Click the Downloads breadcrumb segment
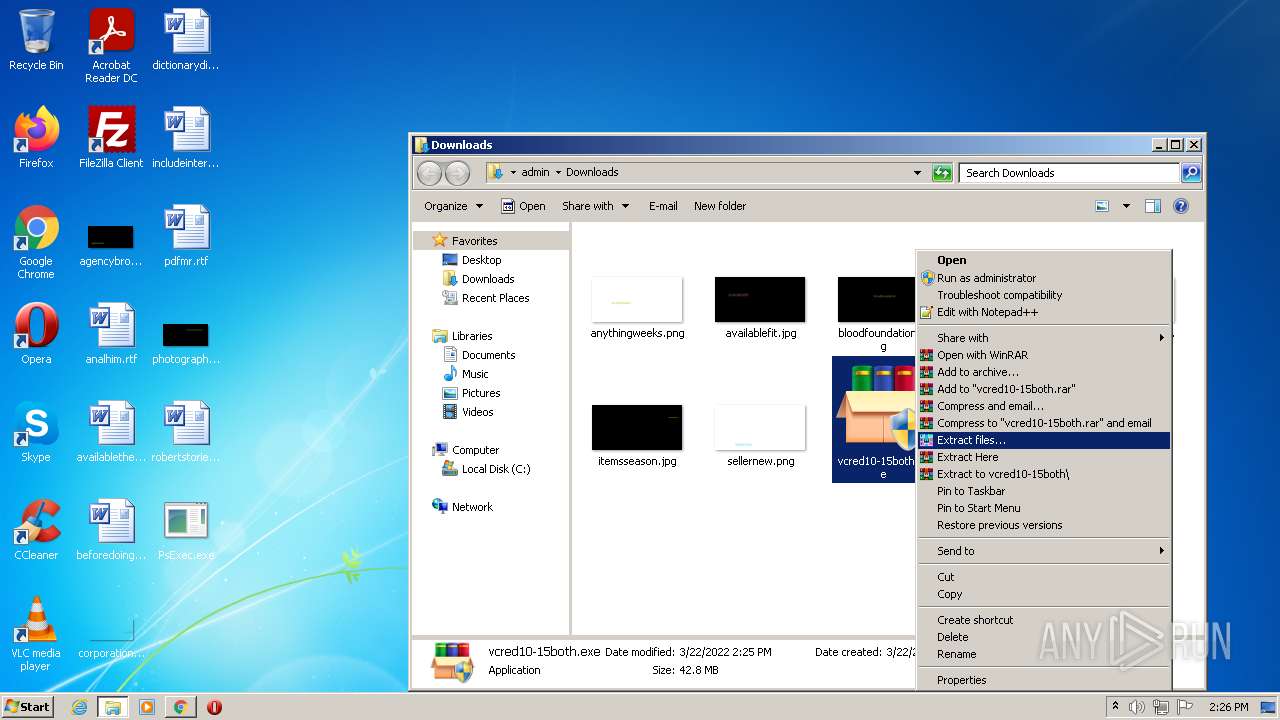This screenshot has width=1280, height=720. point(592,173)
